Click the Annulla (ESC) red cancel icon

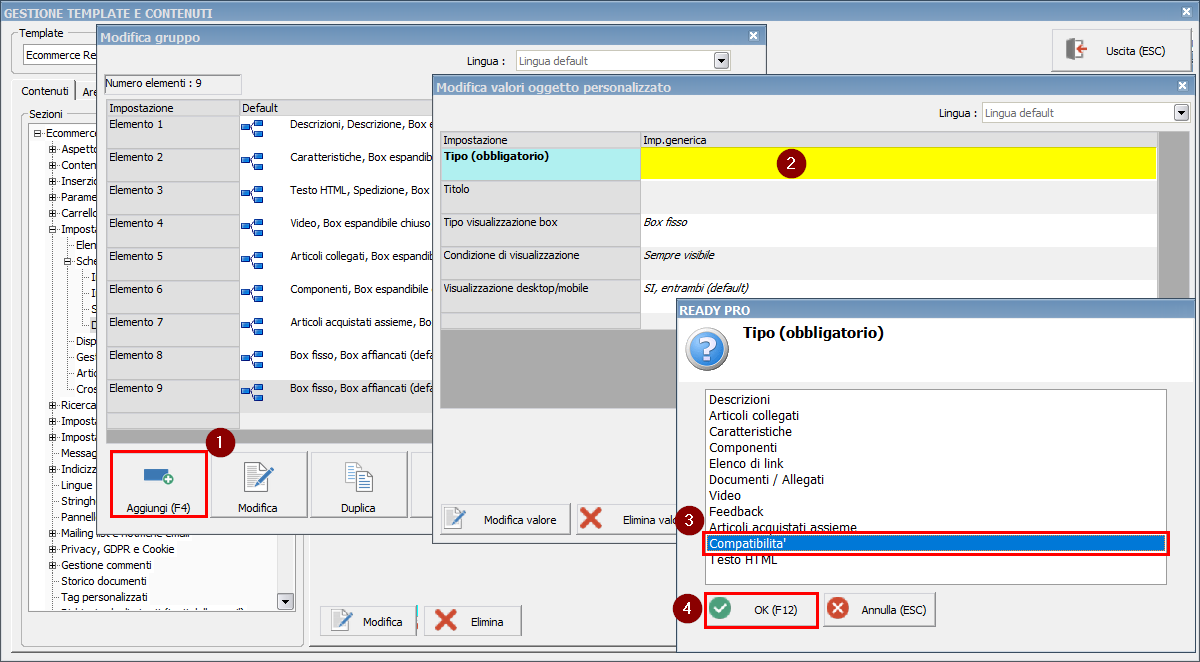click(838, 609)
